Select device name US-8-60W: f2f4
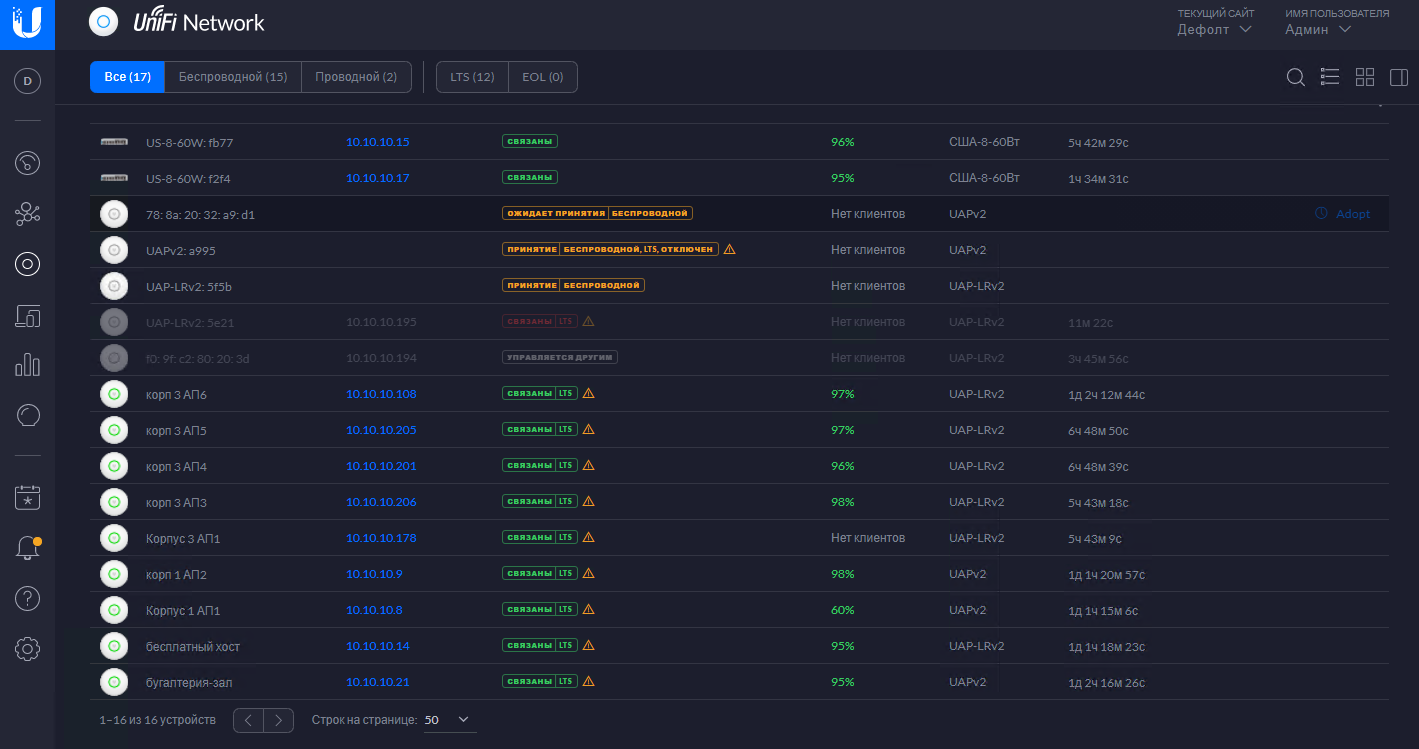Image resolution: width=1419 pixels, height=749 pixels. 188,179
